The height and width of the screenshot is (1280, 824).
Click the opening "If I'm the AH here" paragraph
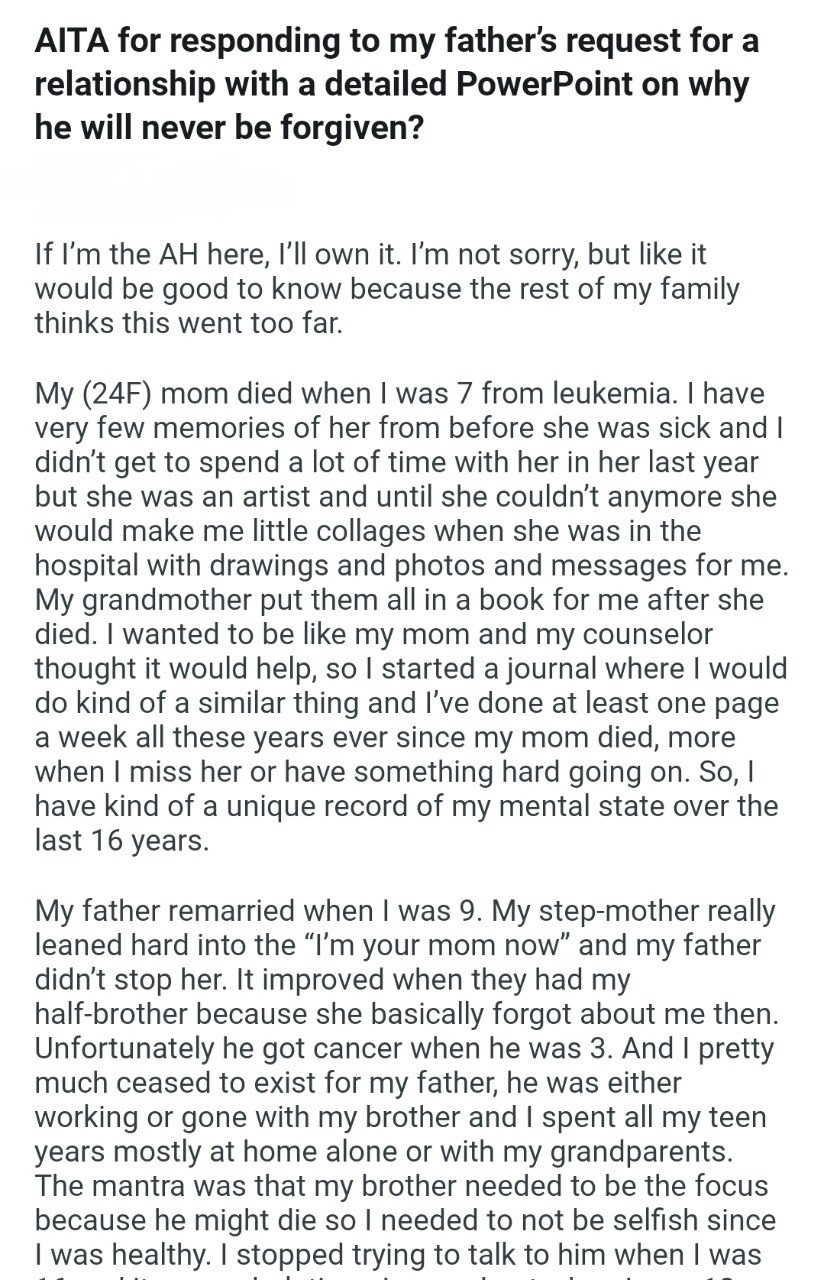point(387,289)
